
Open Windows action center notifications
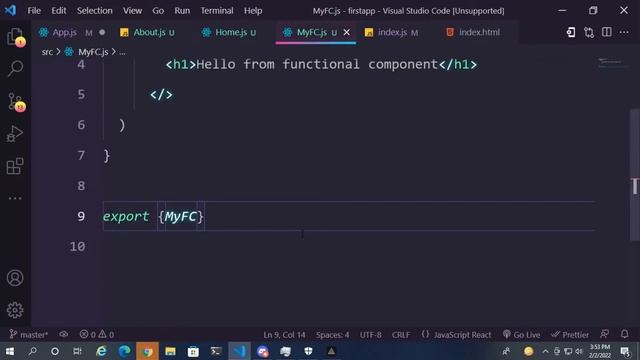(x=625, y=351)
